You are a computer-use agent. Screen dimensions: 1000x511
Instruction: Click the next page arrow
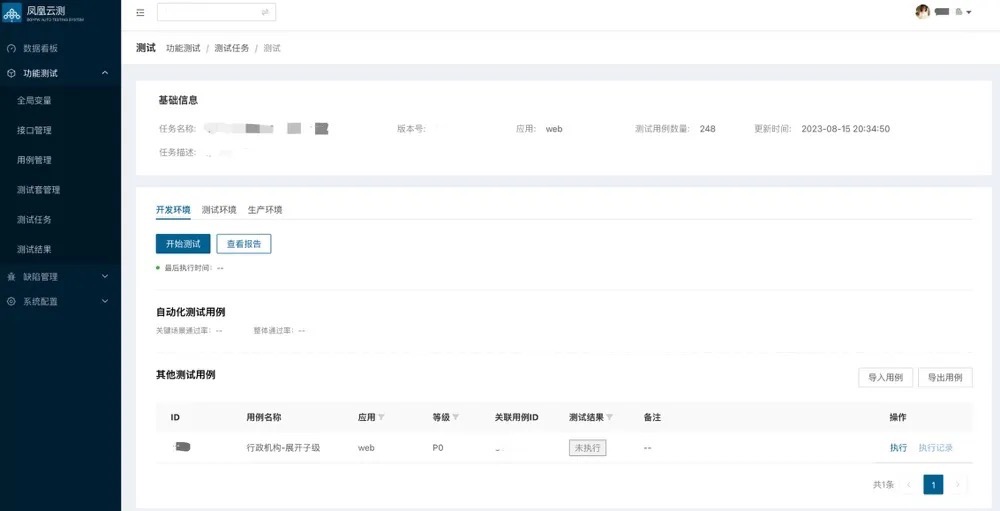(957, 485)
